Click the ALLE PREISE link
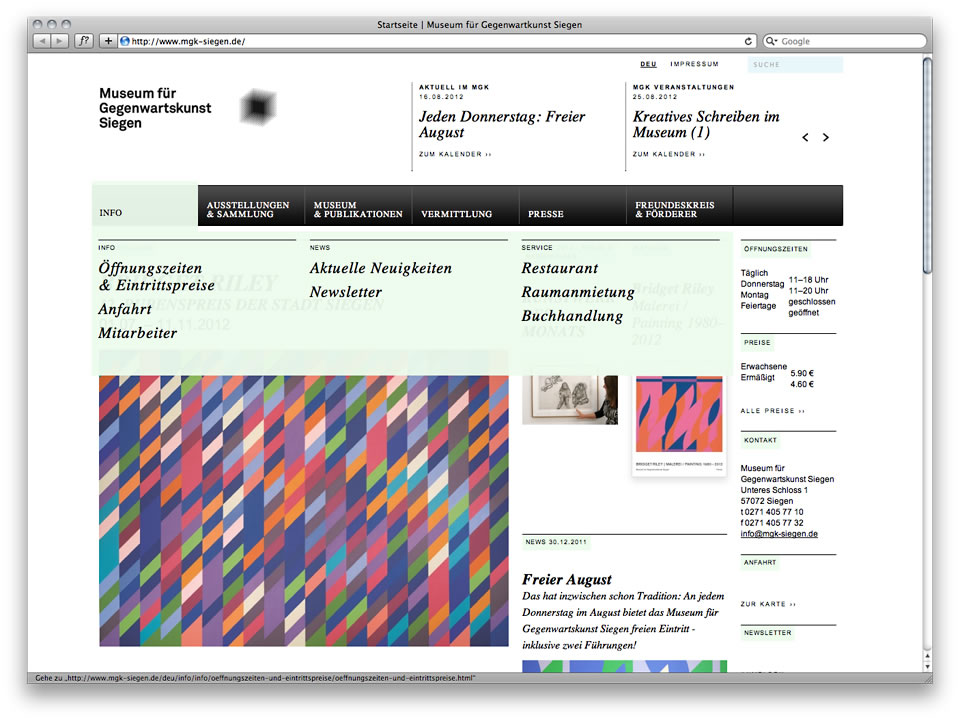 773,411
